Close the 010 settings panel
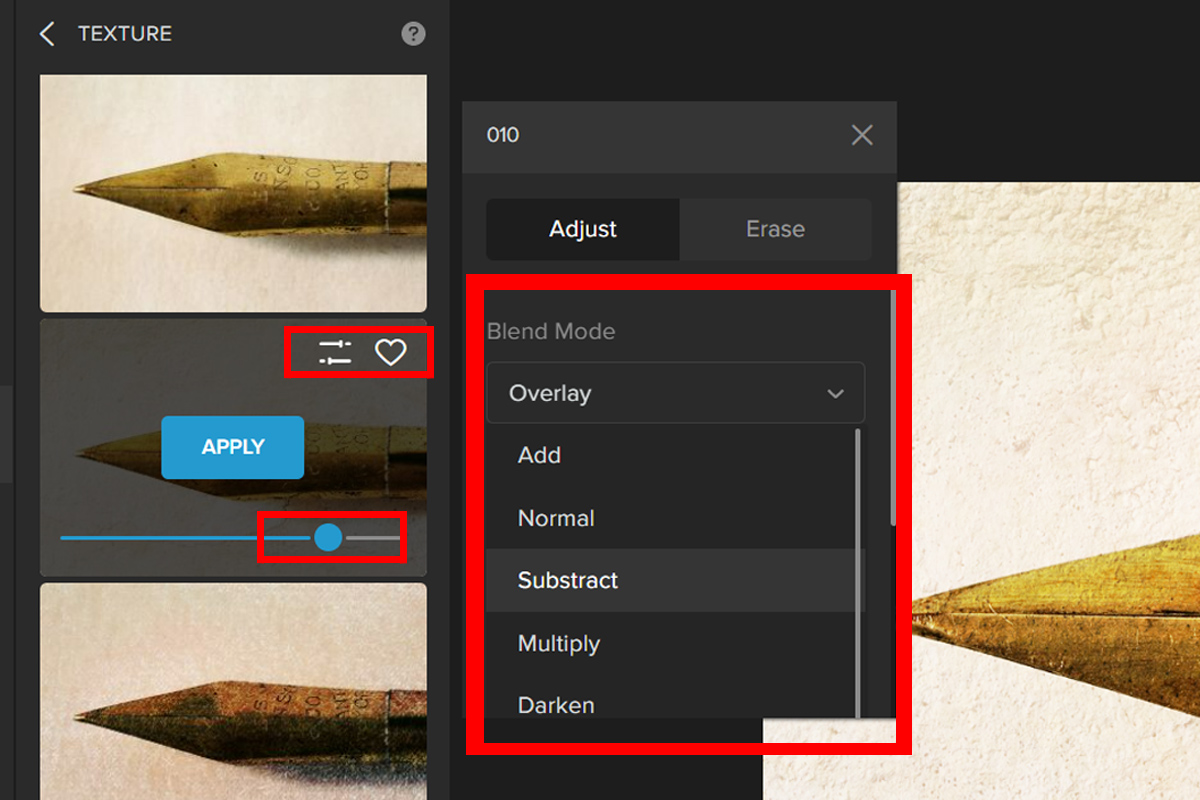Viewport: 1200px width, 800px height. point(861,135)
